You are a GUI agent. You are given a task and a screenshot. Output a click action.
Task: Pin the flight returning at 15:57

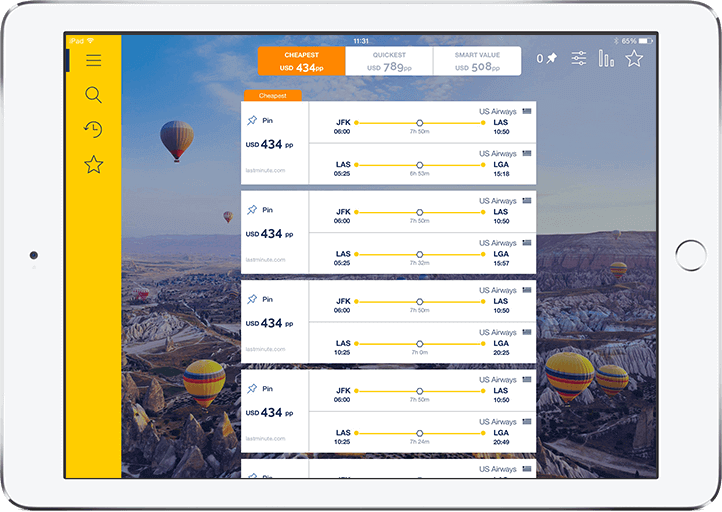point(260,210)
